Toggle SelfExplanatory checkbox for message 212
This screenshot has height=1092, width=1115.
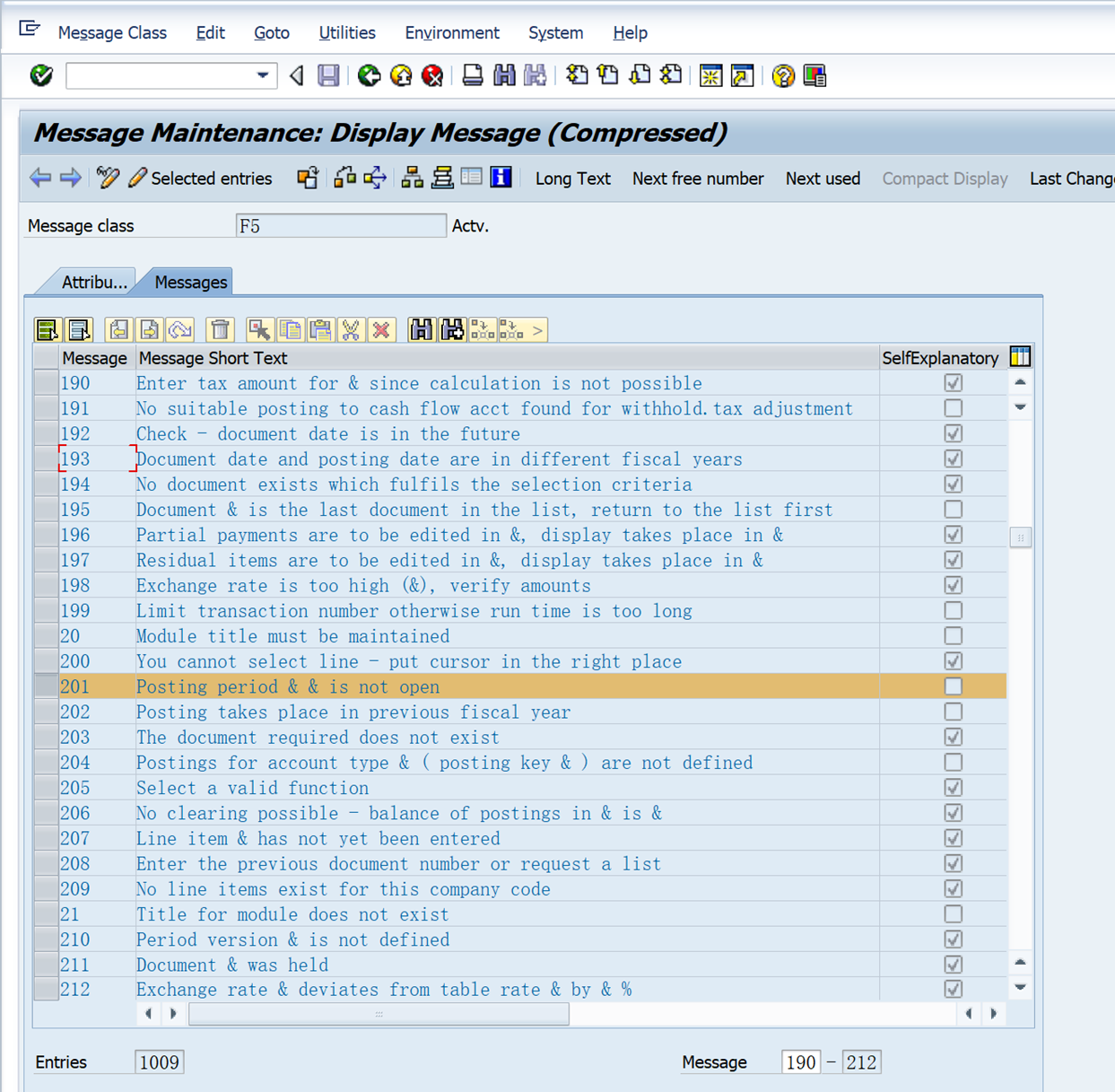tap(953, 990)
